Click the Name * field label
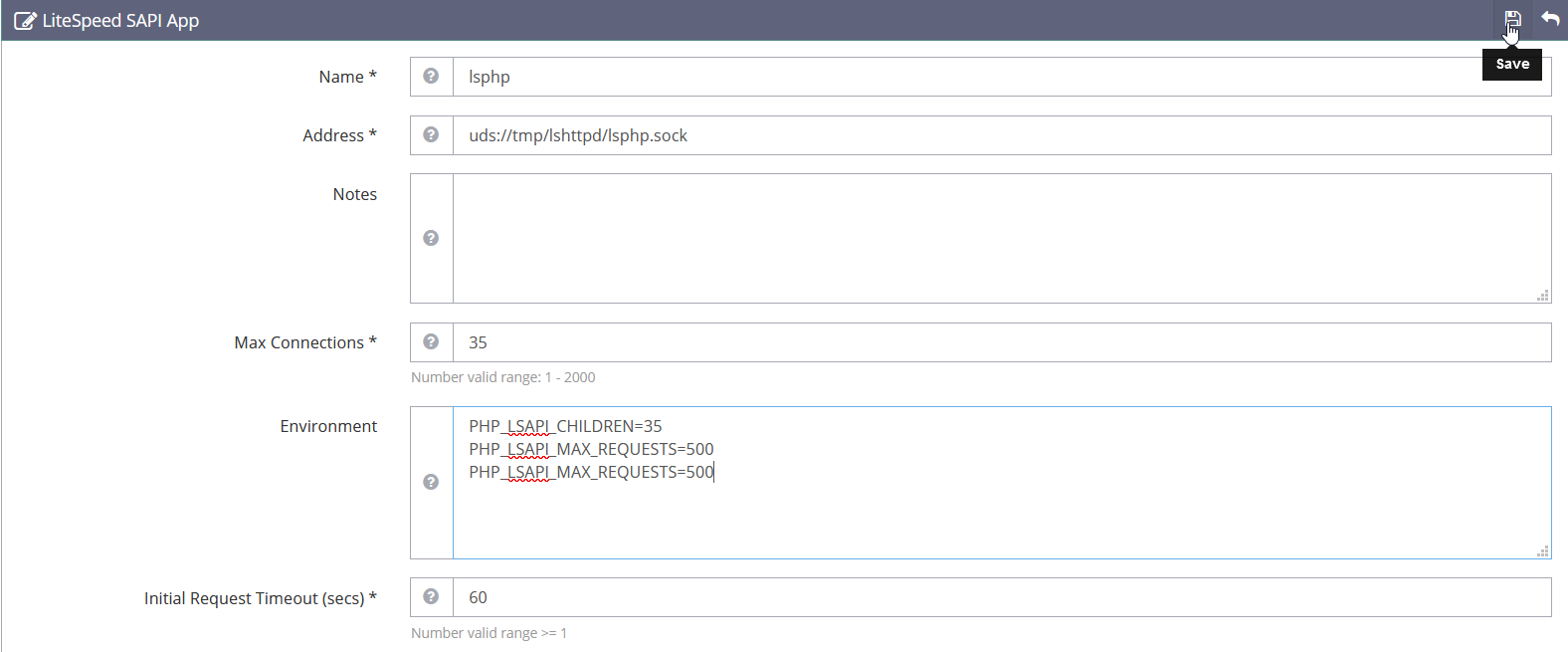The width and height of the screenshot is (1568, 652). tap(347, 77)
